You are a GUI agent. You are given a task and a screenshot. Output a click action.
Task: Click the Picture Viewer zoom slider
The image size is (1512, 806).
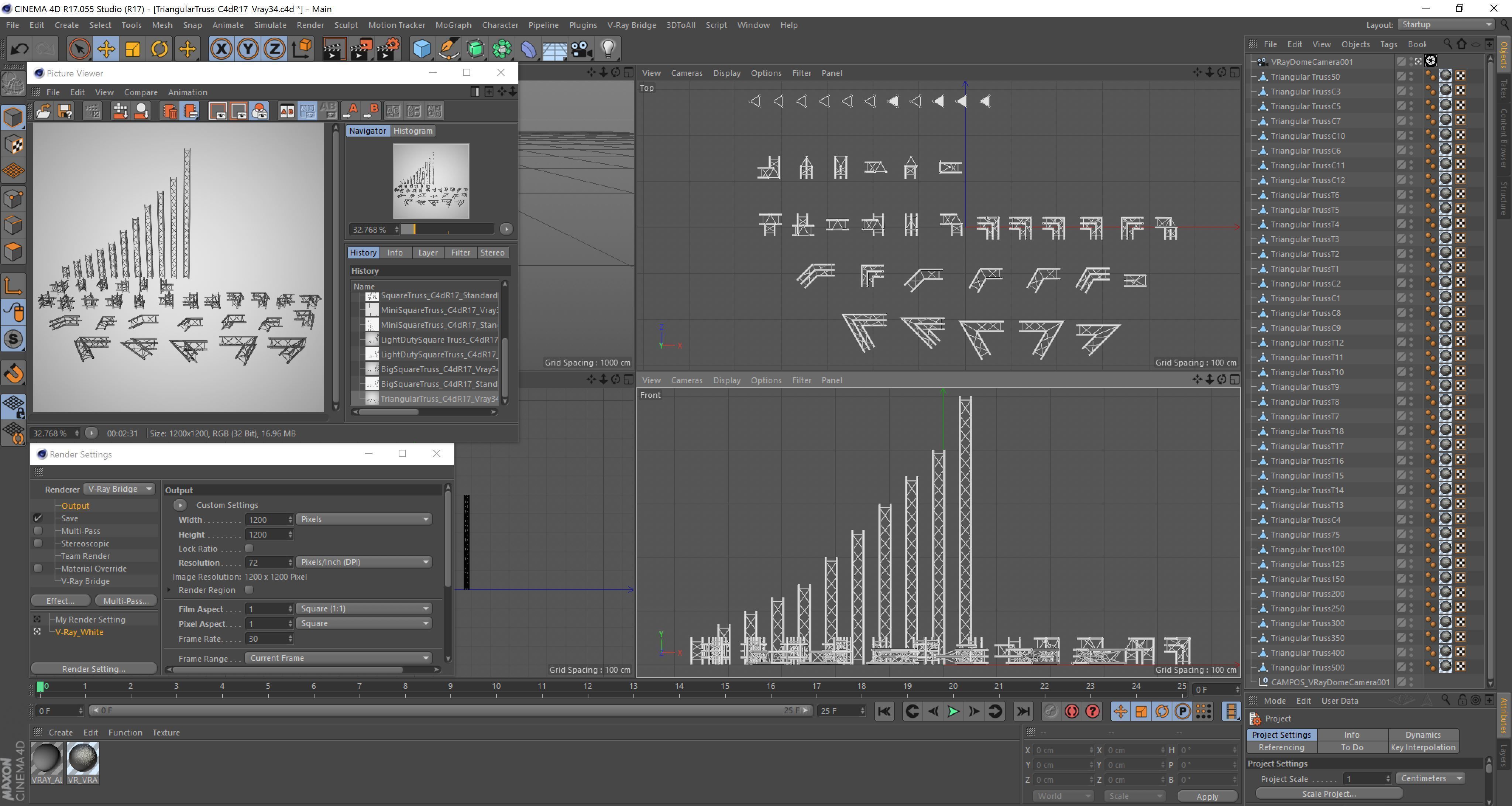448,230
